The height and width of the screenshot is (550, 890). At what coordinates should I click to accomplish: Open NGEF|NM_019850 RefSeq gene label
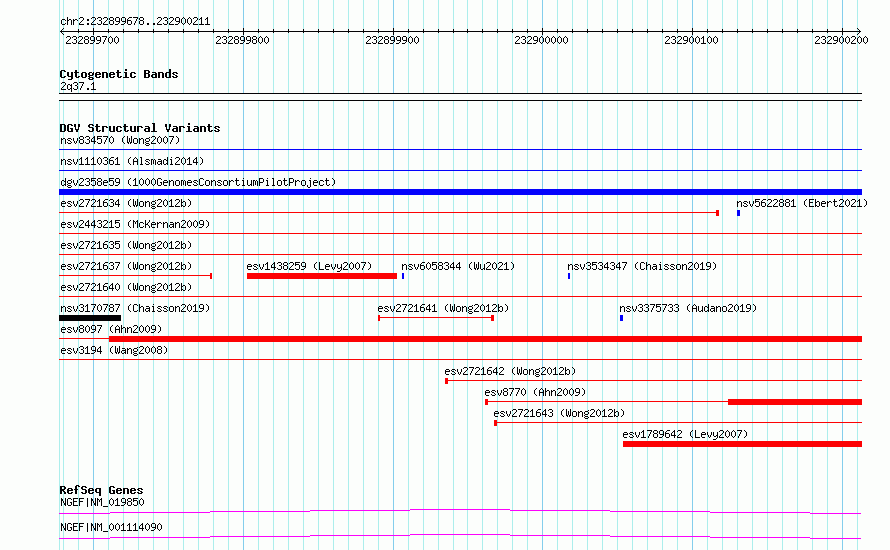(x=102, y=502)
